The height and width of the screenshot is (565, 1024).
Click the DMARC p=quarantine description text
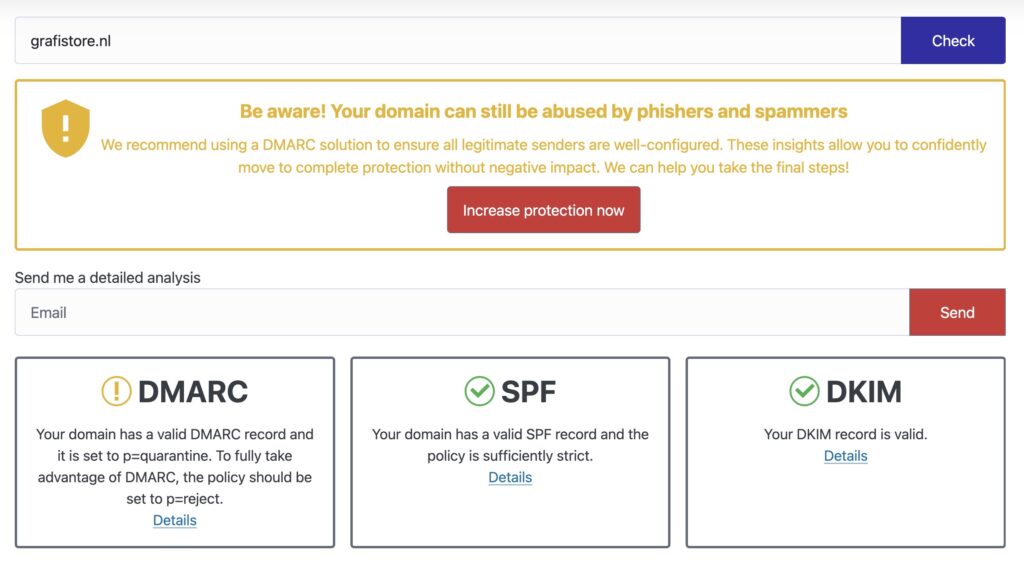tap(175, 466)
